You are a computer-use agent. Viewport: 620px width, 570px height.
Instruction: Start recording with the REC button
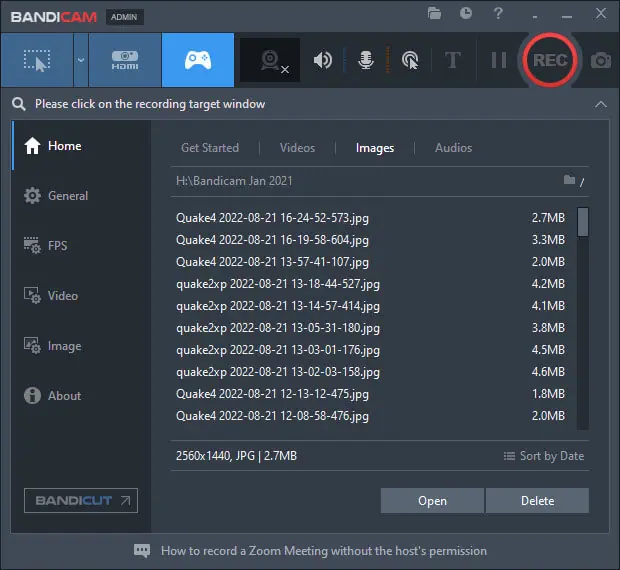[550, 60]
